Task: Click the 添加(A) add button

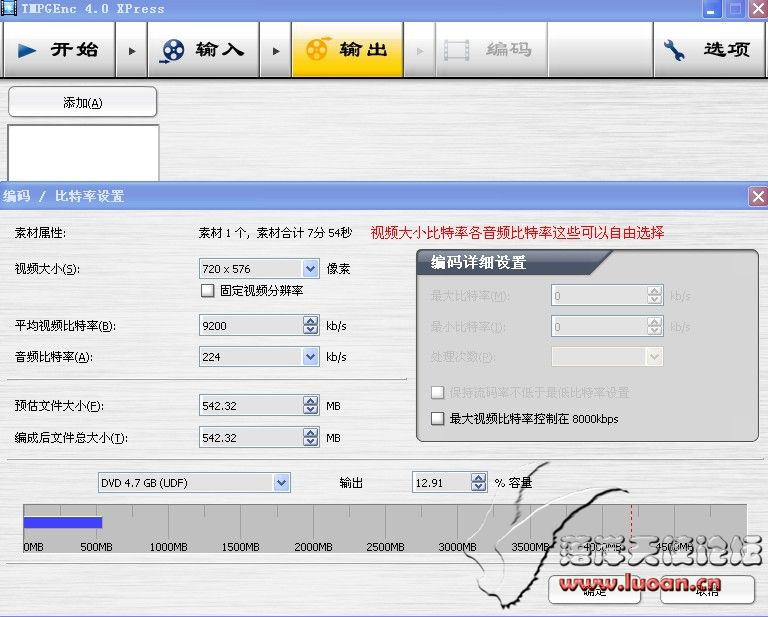Action: [83, 102]
